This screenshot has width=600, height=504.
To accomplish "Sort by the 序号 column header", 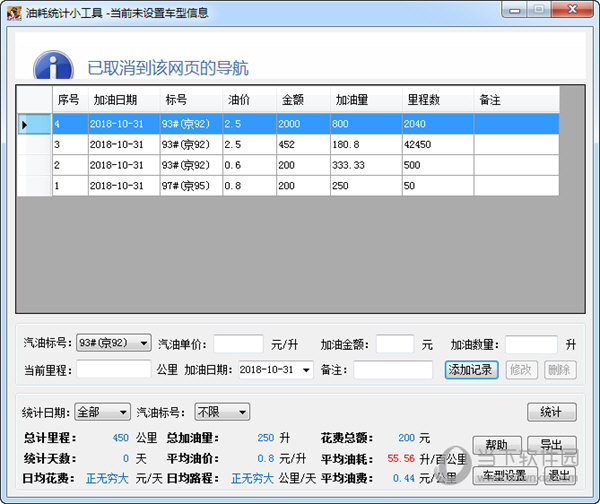I will coord(70,100).
